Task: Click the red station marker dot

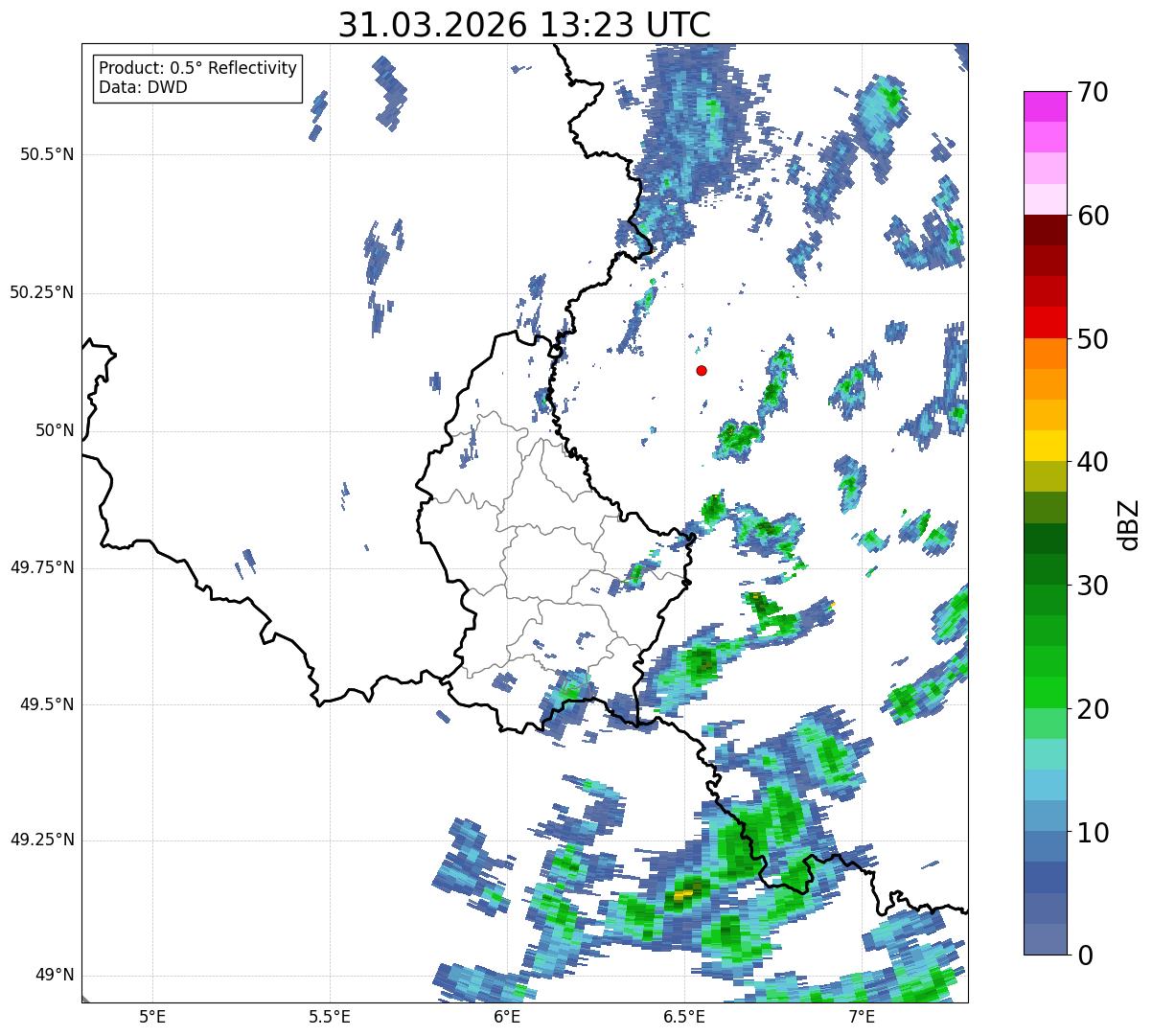Action: point(702,370)
